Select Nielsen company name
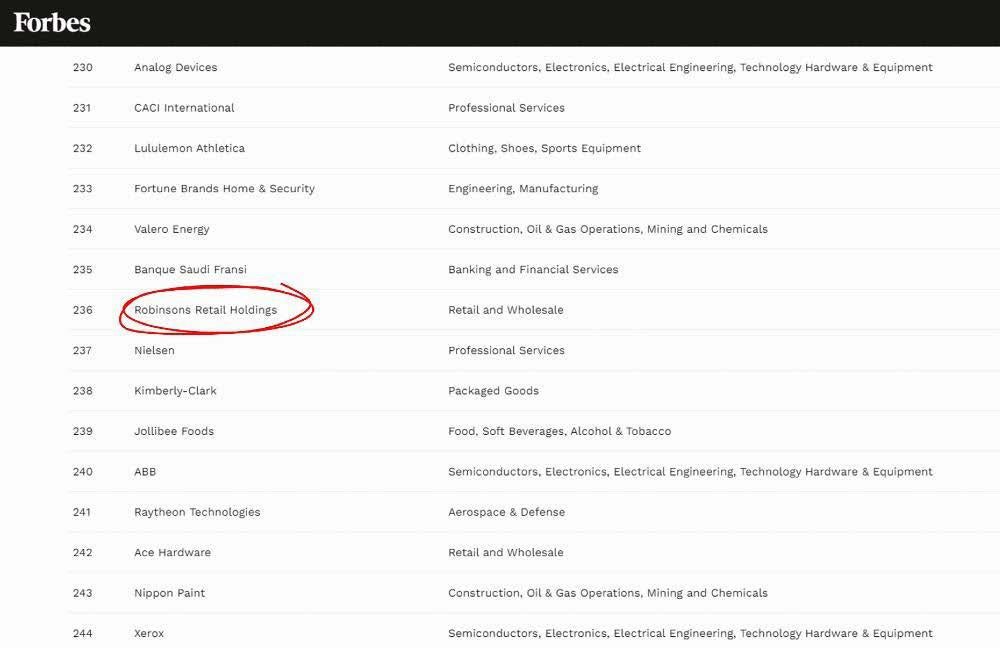 (154, 350)
